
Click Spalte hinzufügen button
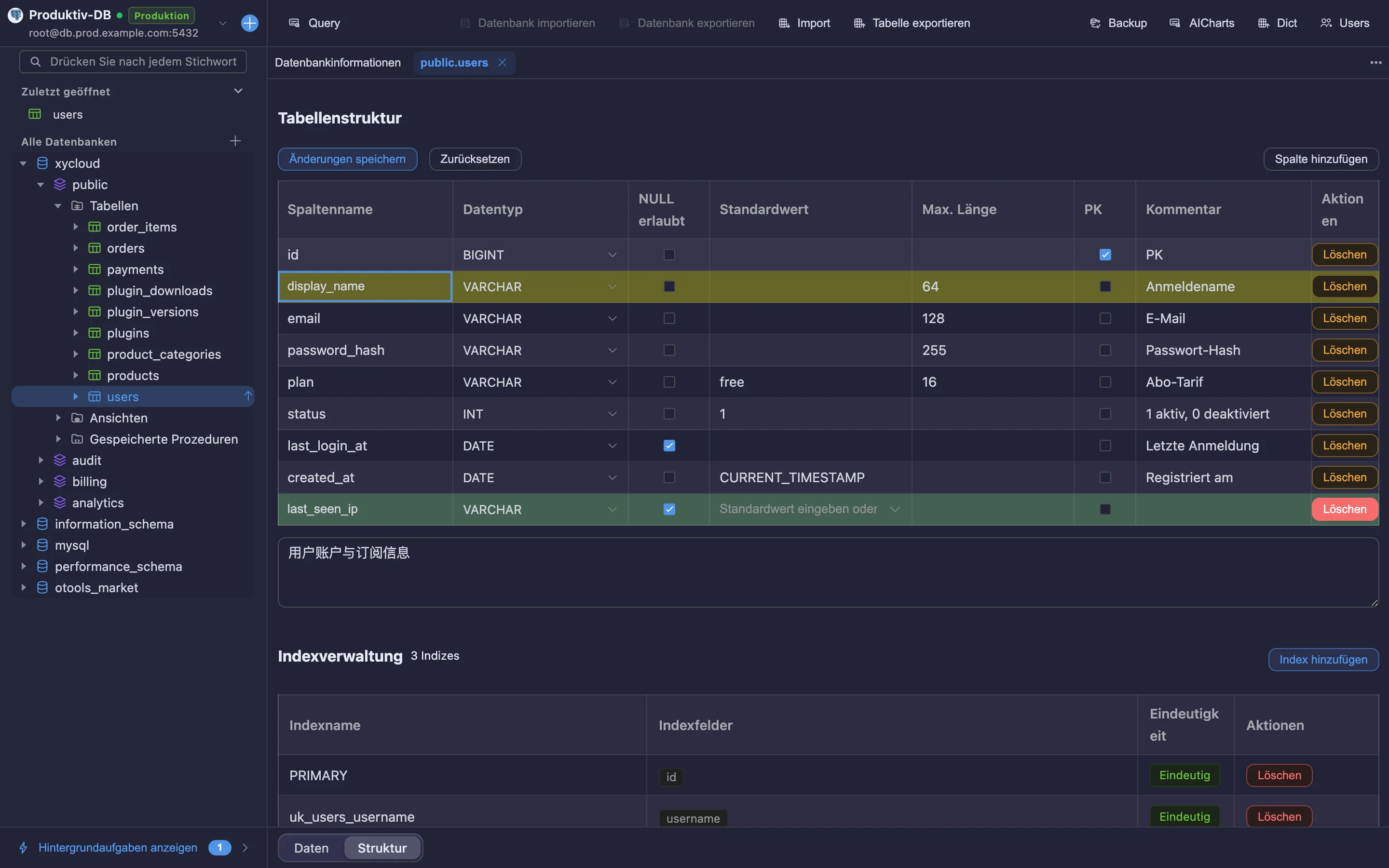pos(1321,159)
